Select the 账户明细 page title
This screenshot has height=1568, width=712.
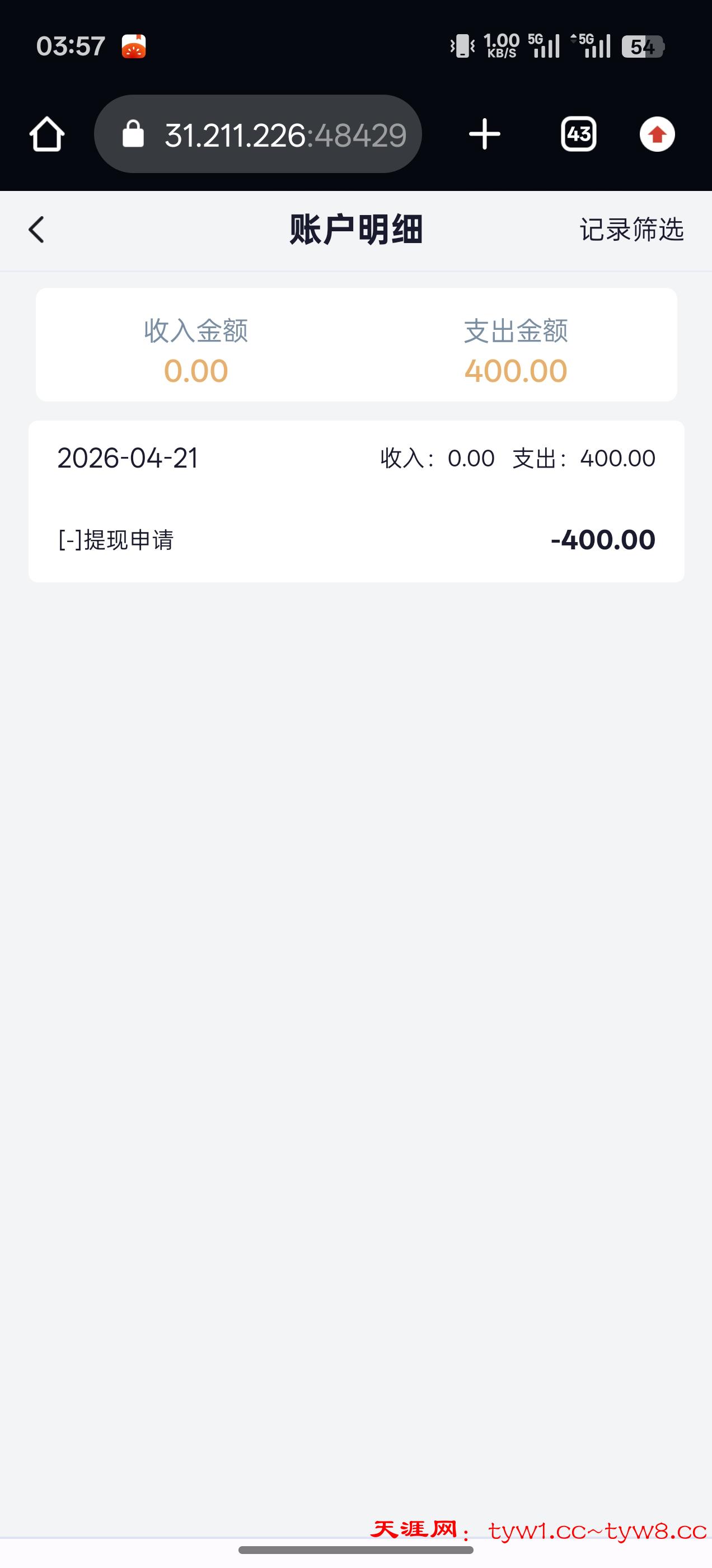click(356, 230)
